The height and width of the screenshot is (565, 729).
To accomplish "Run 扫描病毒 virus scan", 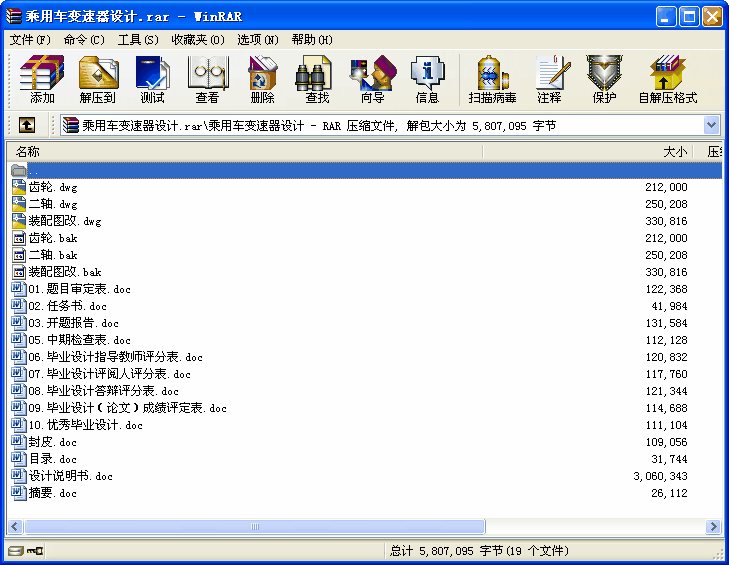I will click(492, 80).
